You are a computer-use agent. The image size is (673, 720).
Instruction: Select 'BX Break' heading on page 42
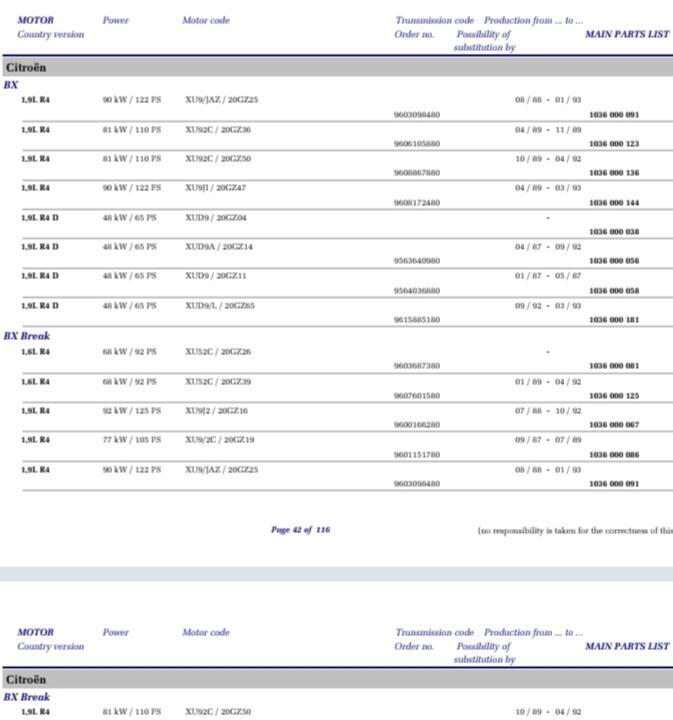tap(27, 336)
